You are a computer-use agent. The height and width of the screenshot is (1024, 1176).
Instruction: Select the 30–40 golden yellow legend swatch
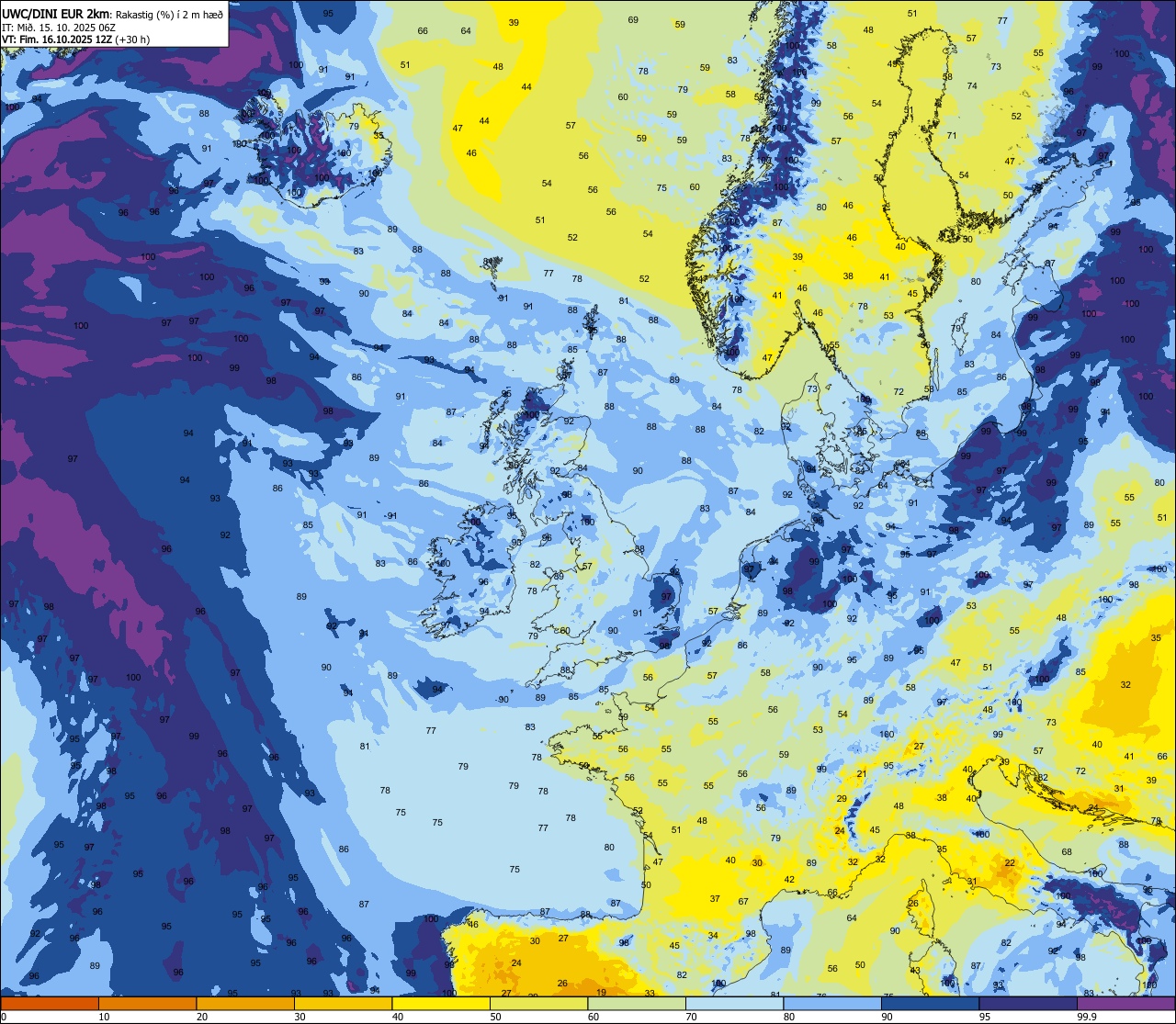[x=343, y=1003]
